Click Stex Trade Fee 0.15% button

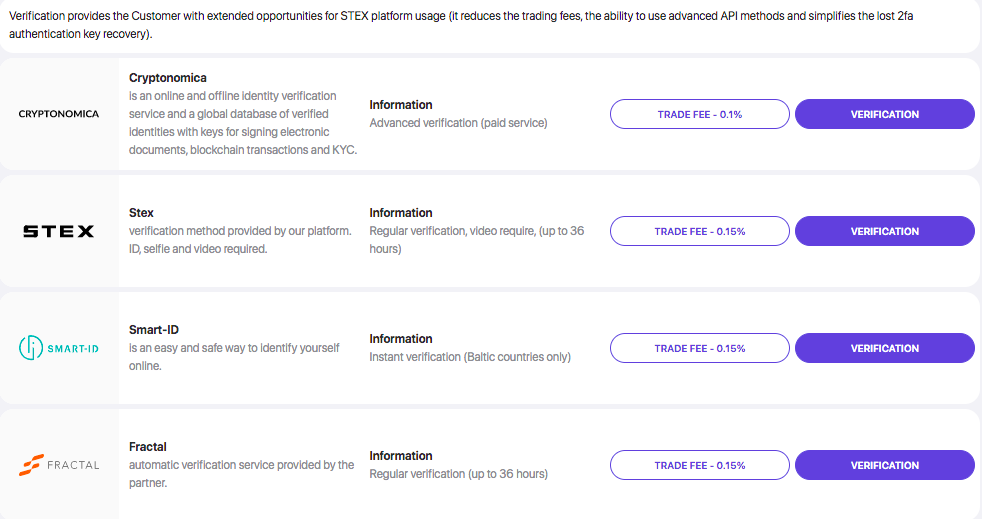point(700,231)
